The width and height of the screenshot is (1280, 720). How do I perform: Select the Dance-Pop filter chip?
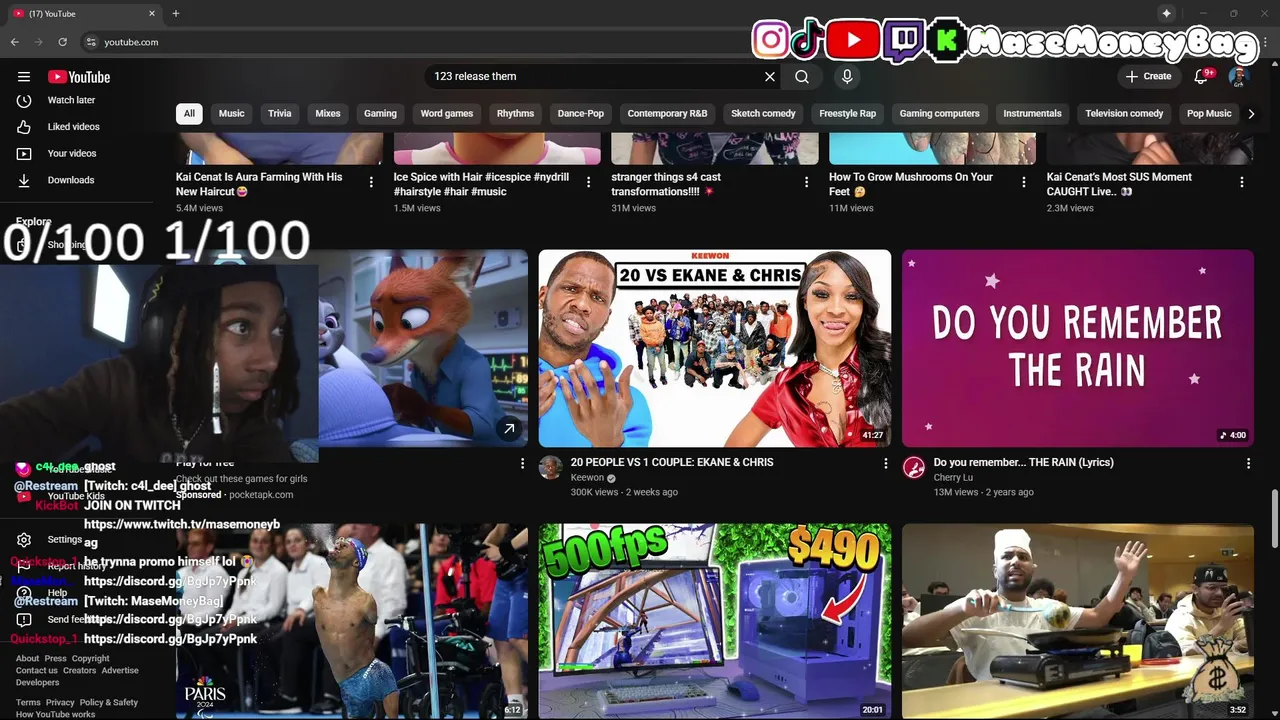click(581, 114)
